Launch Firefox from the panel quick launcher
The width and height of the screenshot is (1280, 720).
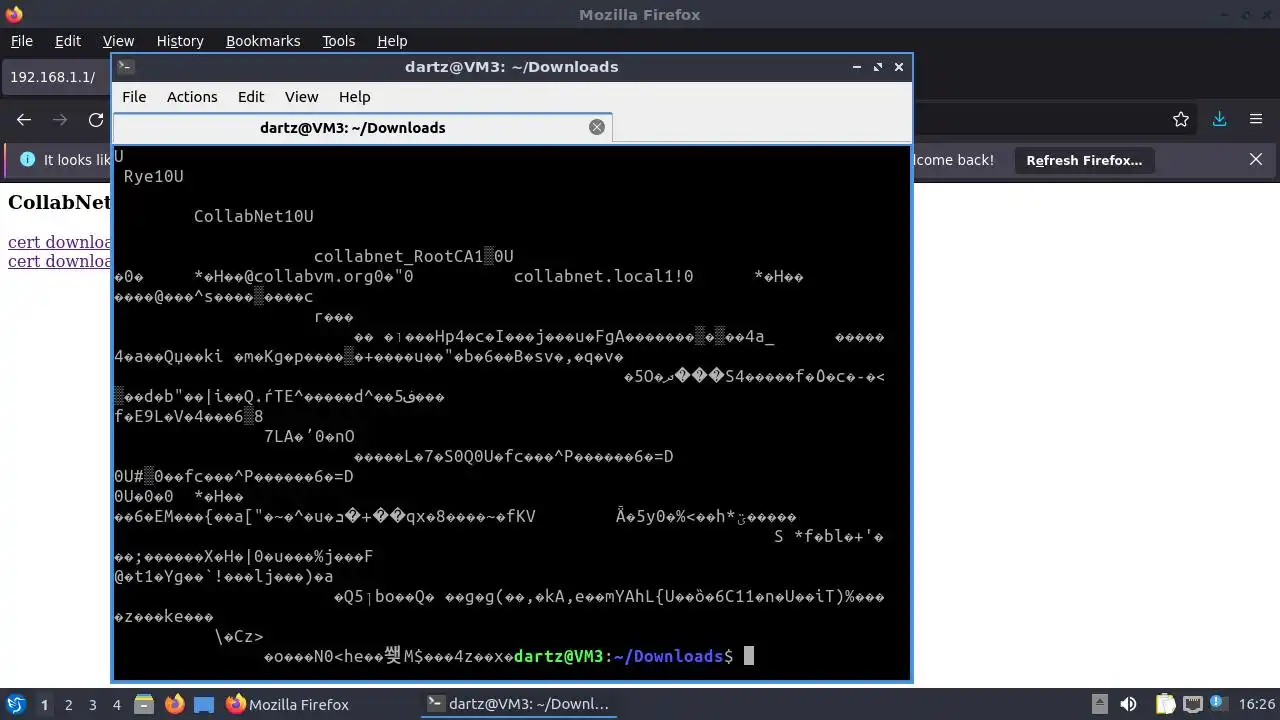174,704
